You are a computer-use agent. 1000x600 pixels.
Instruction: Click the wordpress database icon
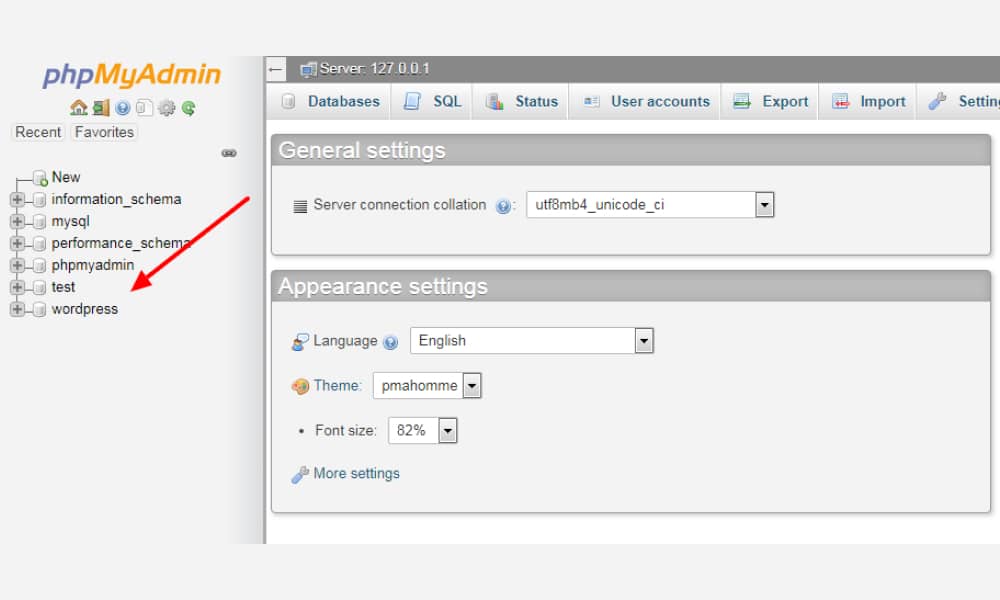39,309
